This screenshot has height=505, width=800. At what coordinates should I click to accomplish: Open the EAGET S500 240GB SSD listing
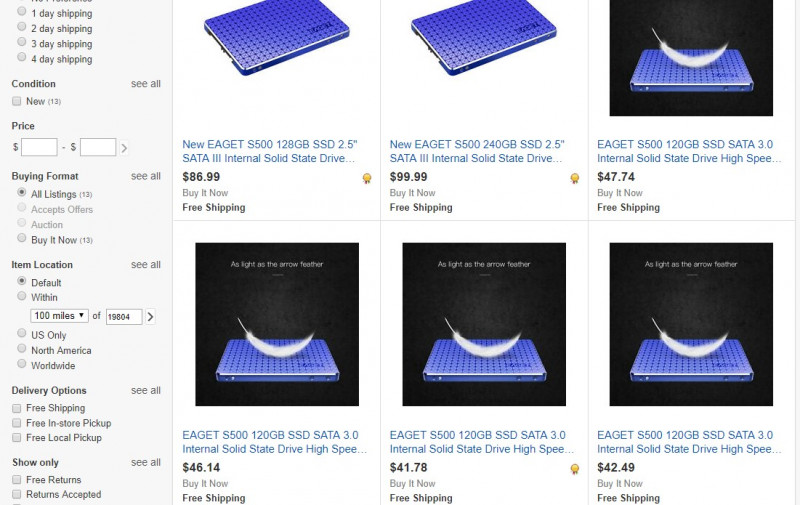coord(477,152)
